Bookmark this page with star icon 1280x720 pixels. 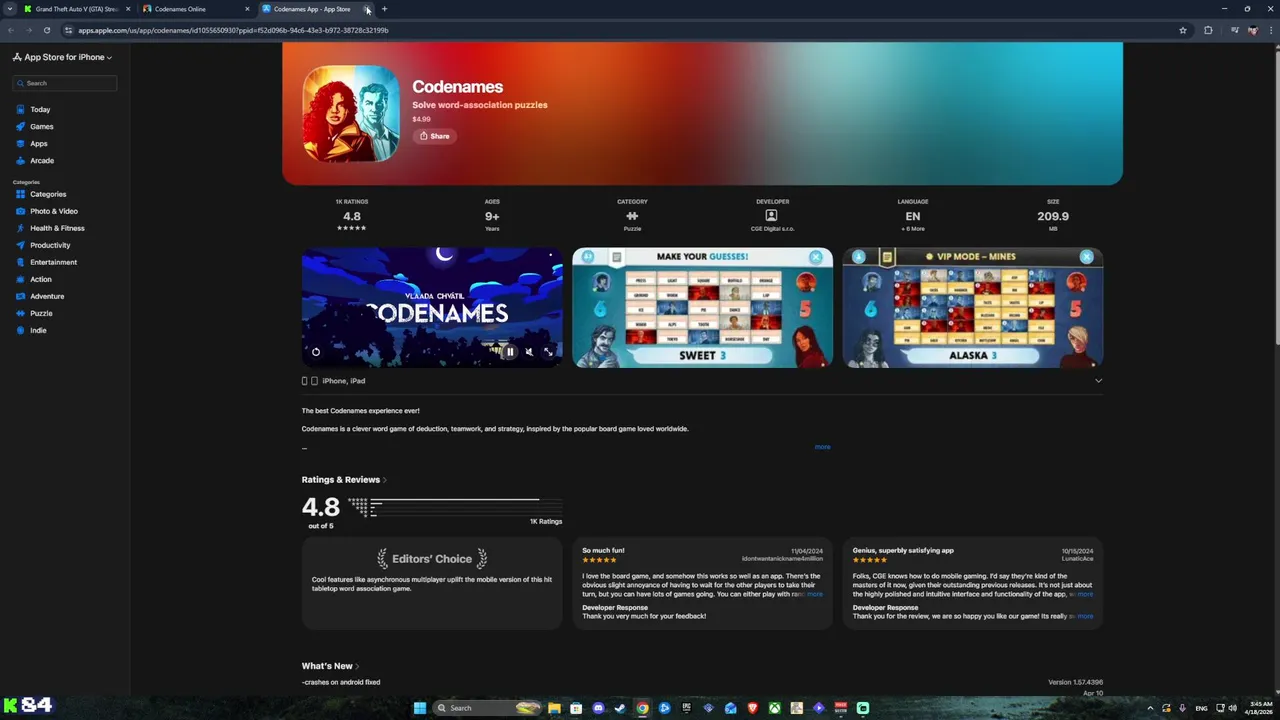(x=1183, y=30)
